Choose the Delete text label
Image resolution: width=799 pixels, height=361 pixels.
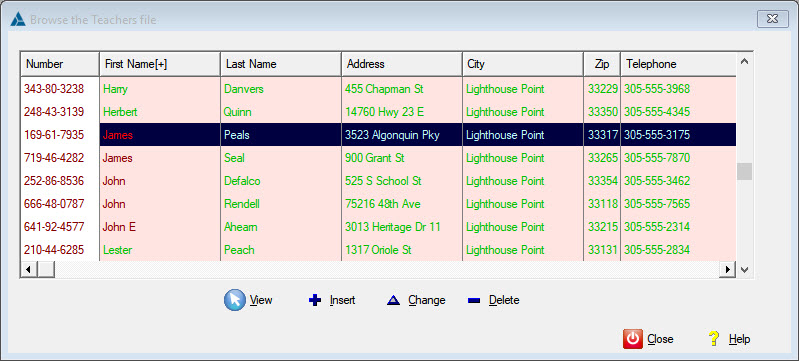504,300
